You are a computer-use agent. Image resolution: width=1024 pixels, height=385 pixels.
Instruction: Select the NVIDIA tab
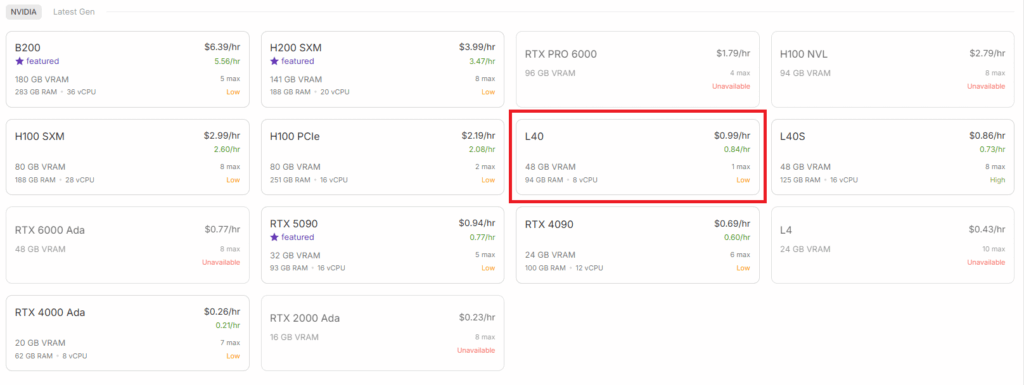click(x=24, y=12)
